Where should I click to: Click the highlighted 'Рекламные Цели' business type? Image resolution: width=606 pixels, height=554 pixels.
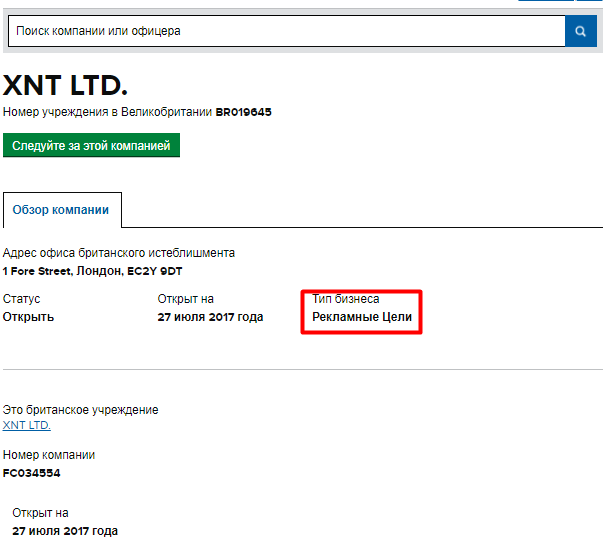coord(361,318)
